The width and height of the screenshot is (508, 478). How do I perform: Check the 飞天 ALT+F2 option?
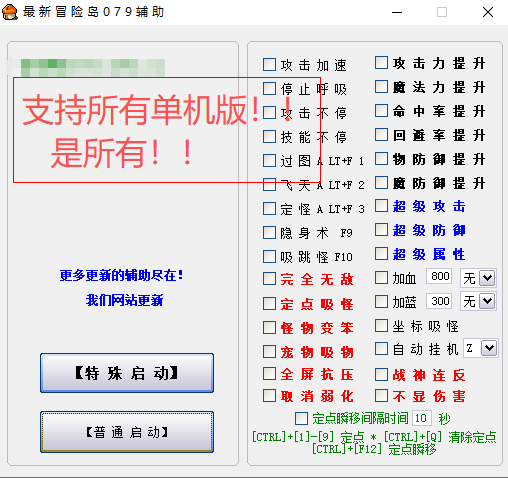(x=269, y=185)
